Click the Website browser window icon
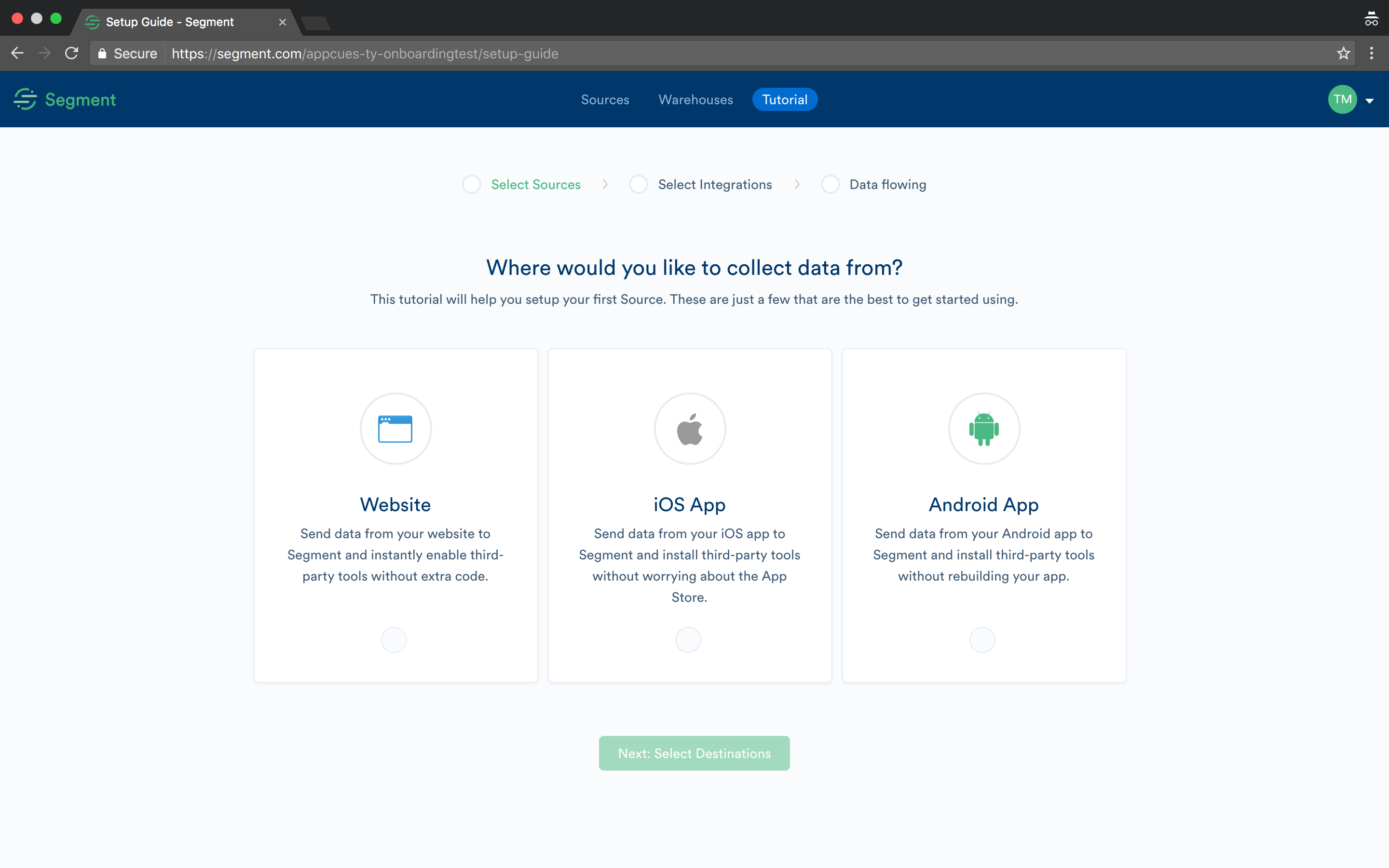Viewport: 1389px width, 868px height. pos(395,429)
